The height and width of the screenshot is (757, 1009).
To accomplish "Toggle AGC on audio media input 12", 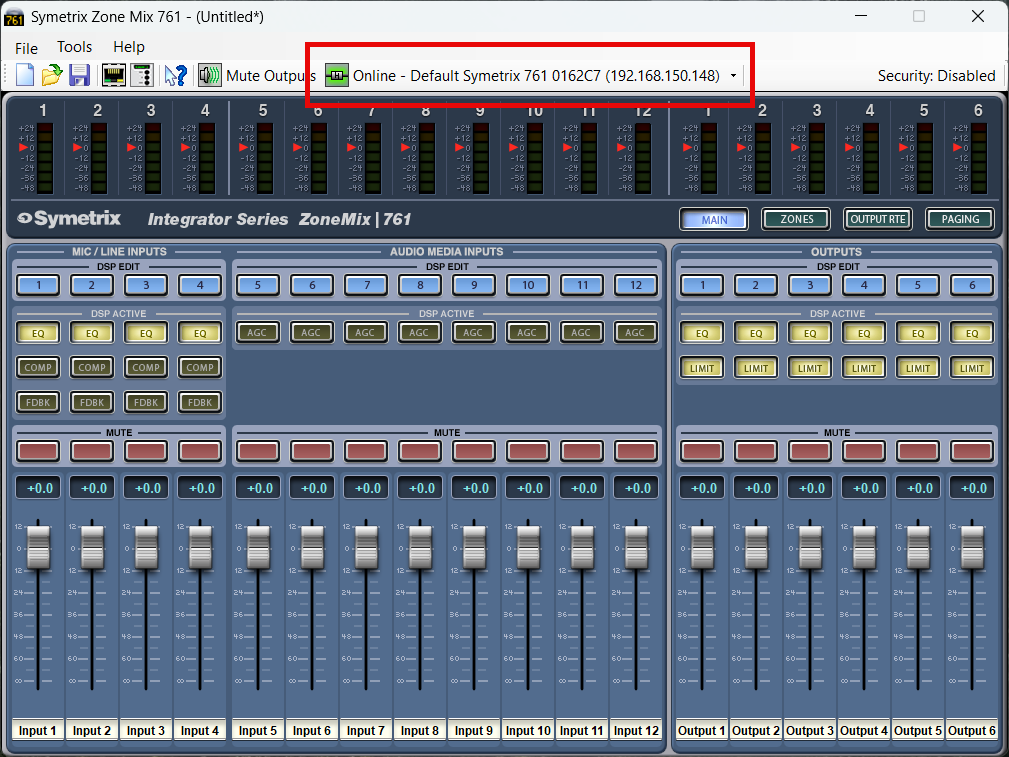I will coord(634,333).
